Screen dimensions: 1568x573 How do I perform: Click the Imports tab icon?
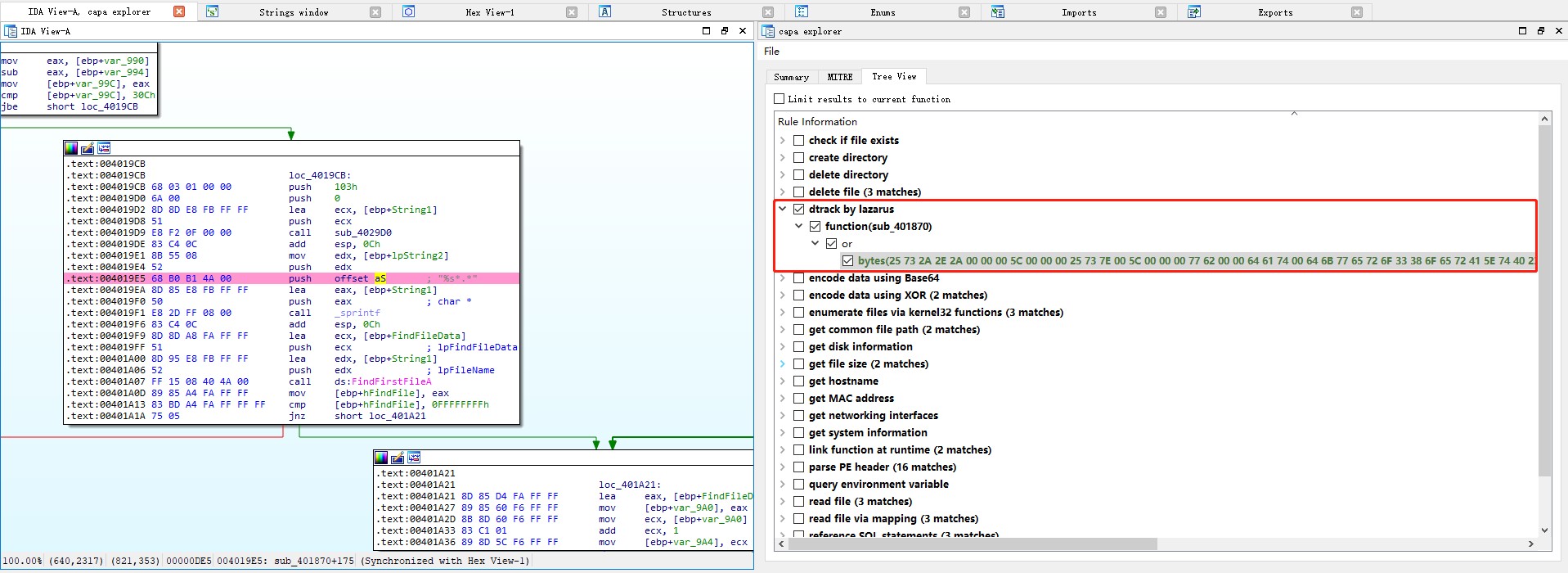point(998,11)
